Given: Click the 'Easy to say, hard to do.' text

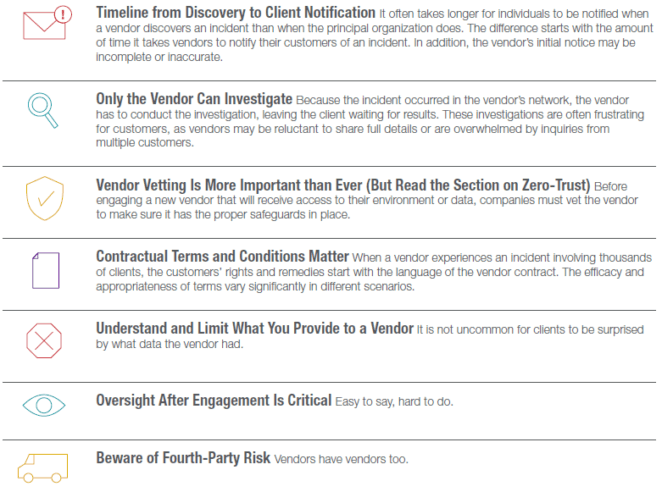Looking at the screenshot, I should pyautogui.click(x=394, y=402).
